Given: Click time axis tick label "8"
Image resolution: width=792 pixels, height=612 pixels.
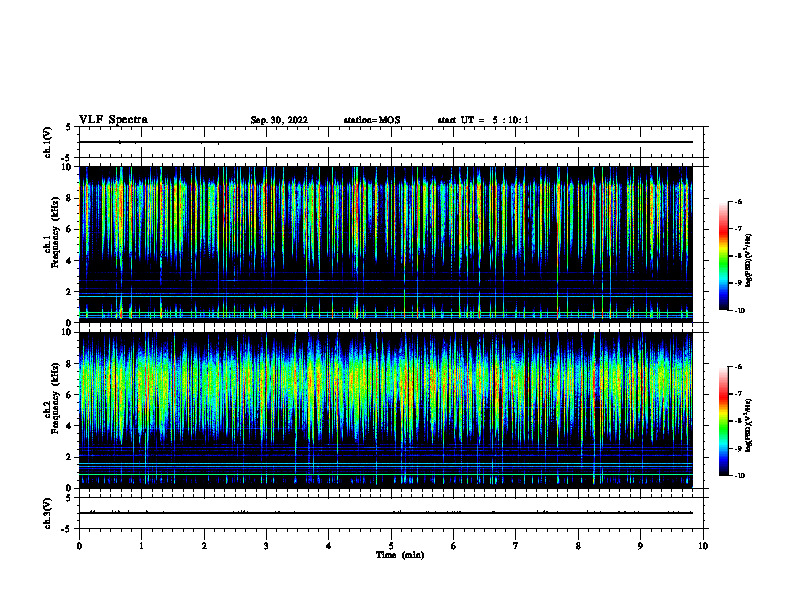Looking at the screenshot, I should click(x=578, y=546).
